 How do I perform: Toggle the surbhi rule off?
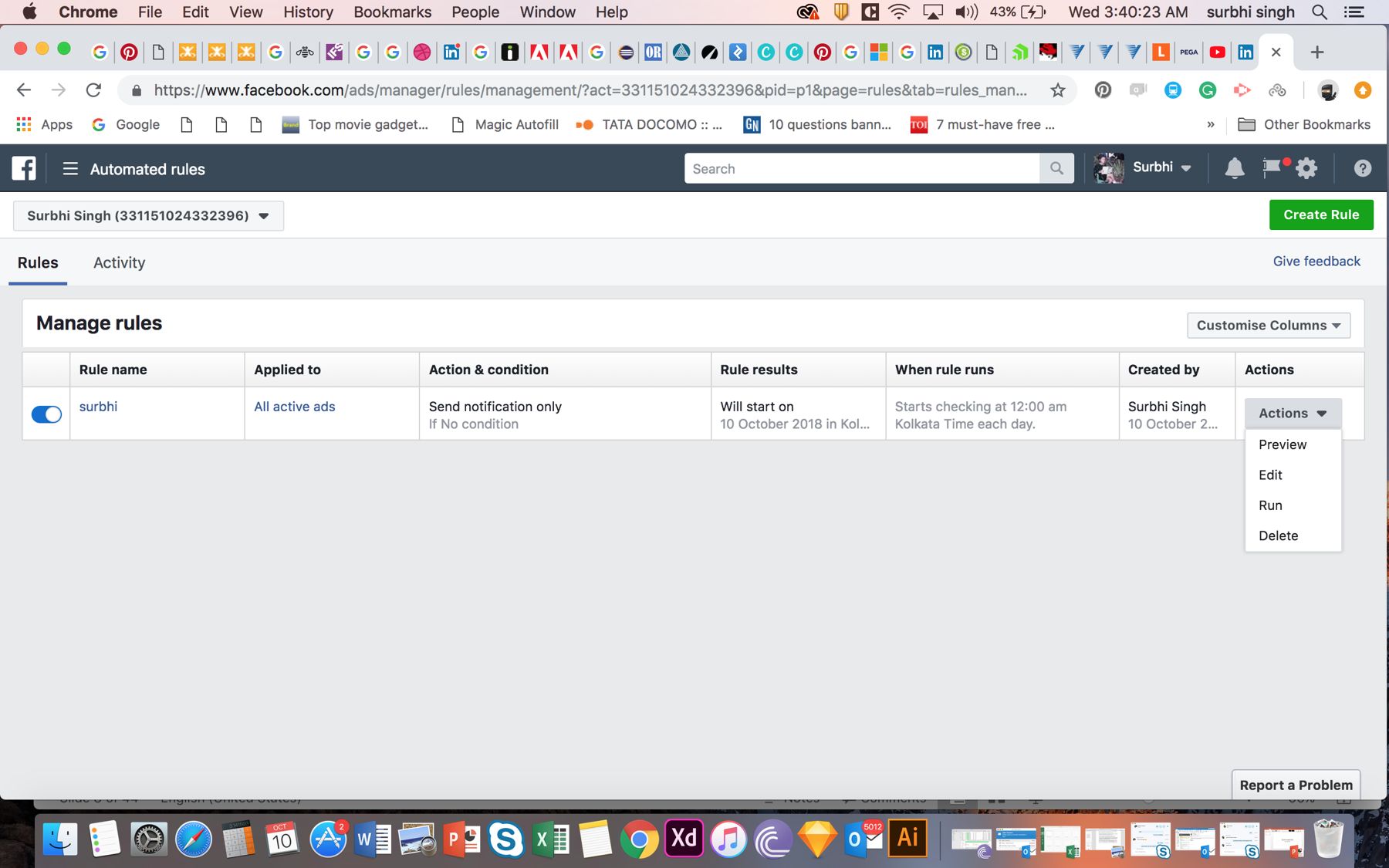tap(46, 414)
